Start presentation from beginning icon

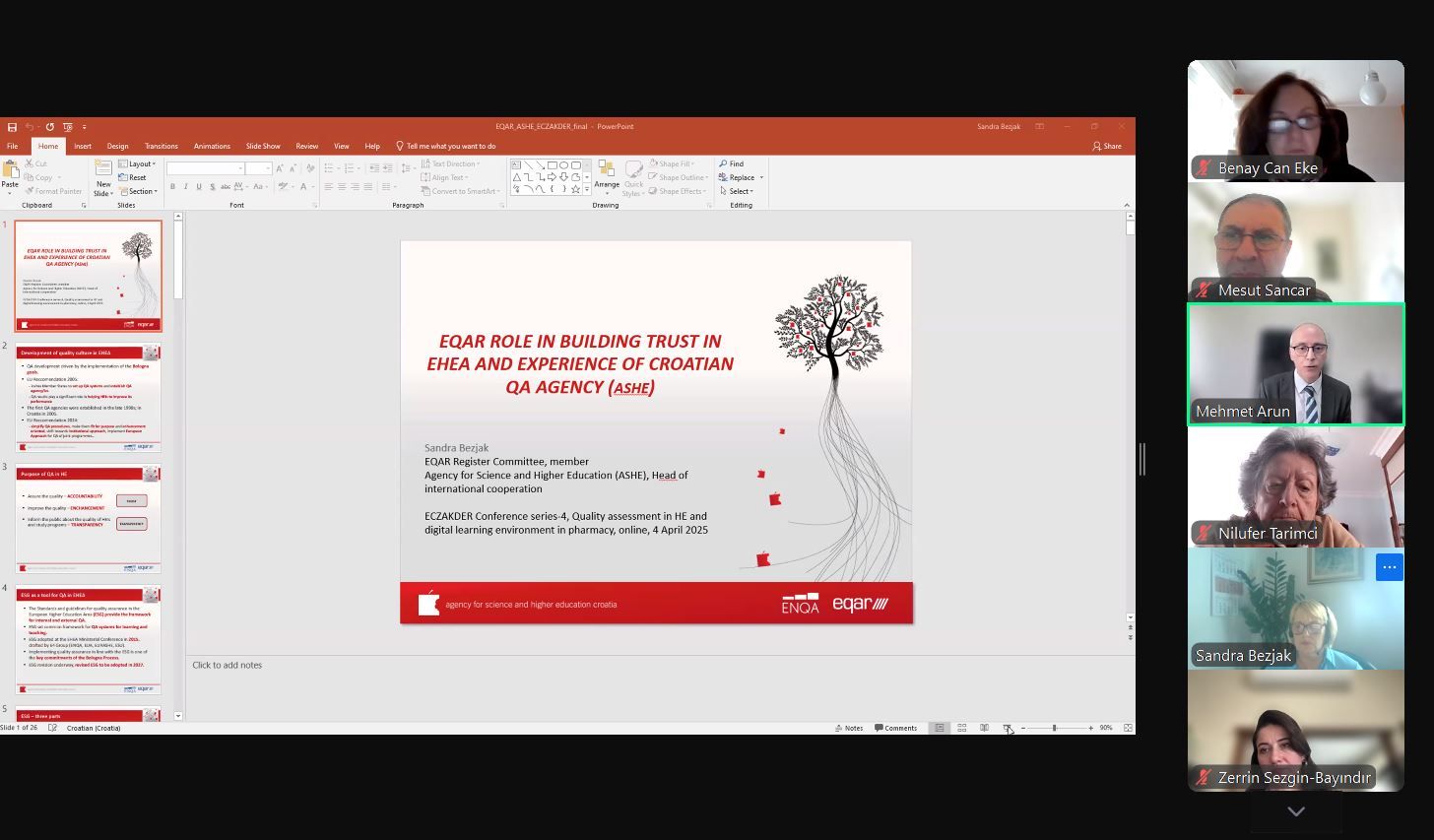[67, 127]
